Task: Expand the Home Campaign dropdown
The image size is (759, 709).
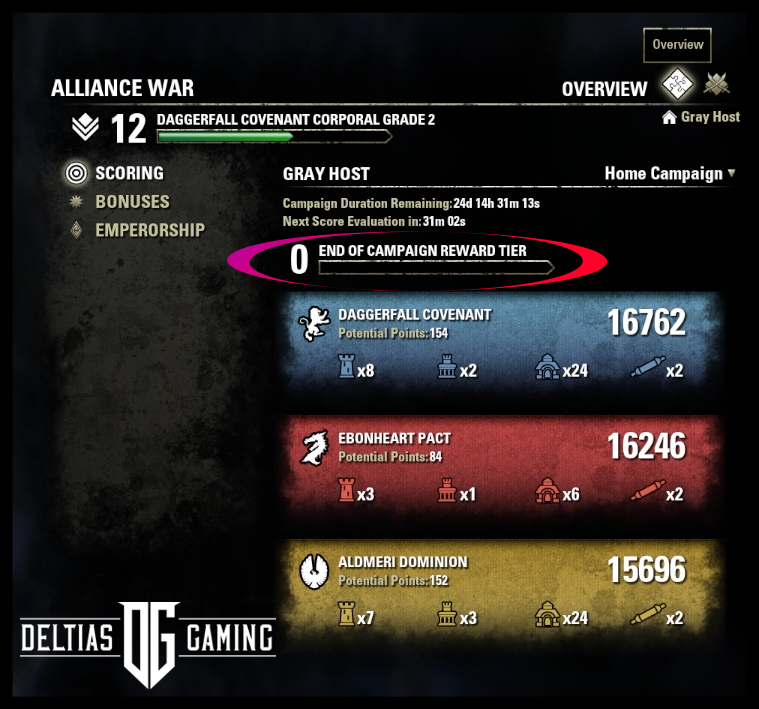Action: tap(670, 173)
